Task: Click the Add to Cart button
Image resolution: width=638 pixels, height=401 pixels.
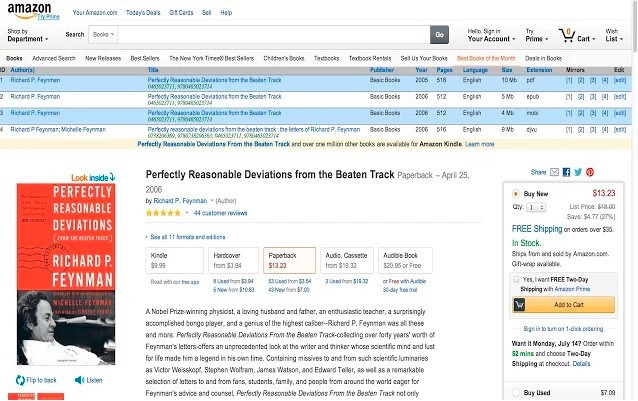Action: [x=563, y=305]
